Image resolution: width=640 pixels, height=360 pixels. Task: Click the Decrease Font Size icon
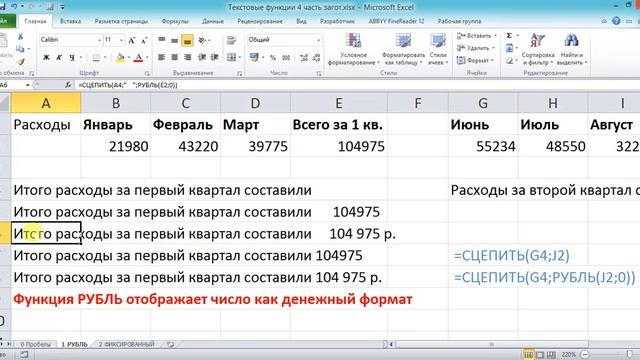144,40
